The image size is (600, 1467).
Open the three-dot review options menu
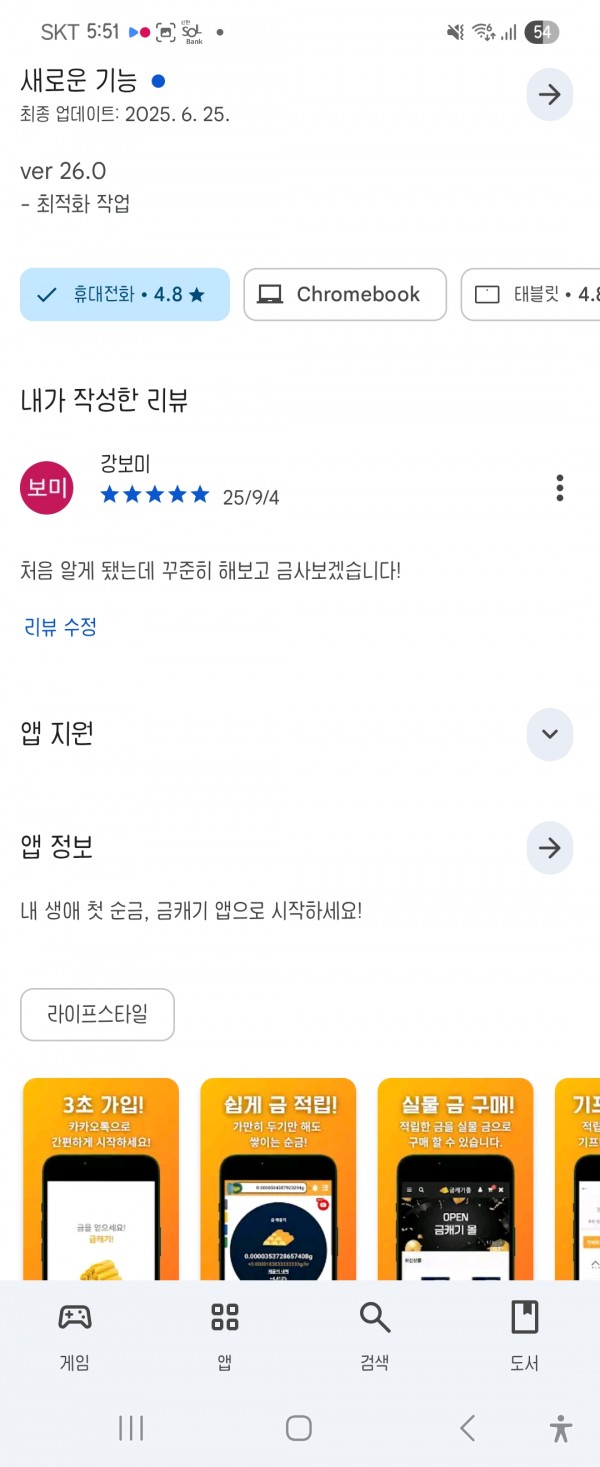tap(559, 488)
